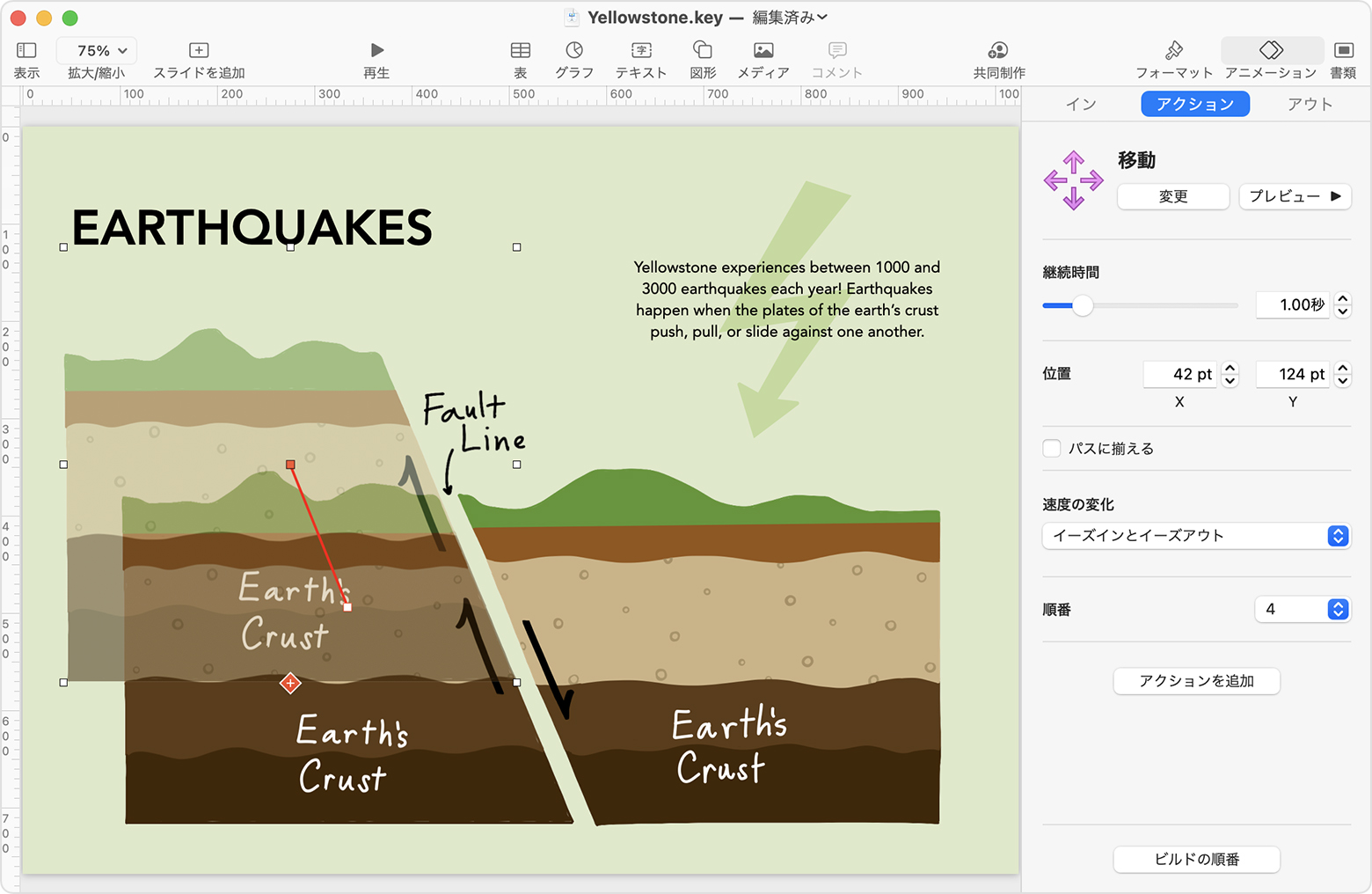Screen dimensions: 1372x894
Task: Click the 変更 change button
Action: (1173, 196)
